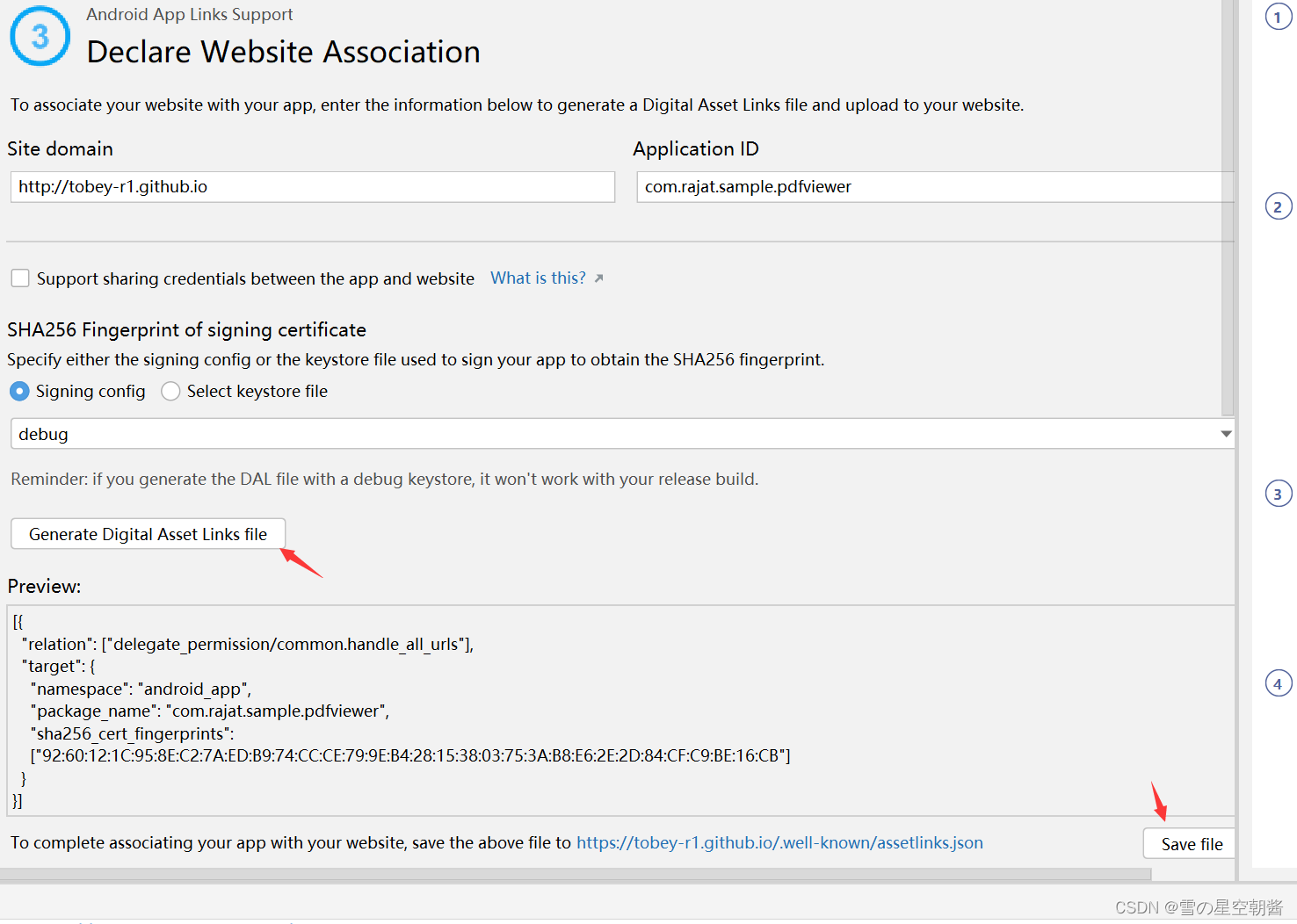Viewport: 1297px width, 924px height.
Task: Click the Android App Links Support label
Action: pyautogui.click(x=190, y=15)
